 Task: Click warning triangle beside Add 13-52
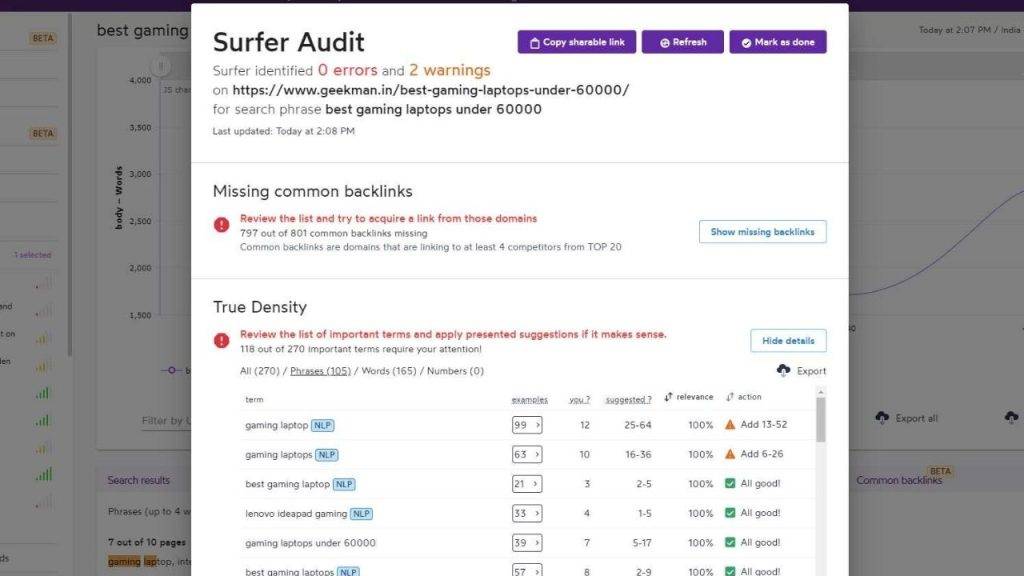[730, 424]
